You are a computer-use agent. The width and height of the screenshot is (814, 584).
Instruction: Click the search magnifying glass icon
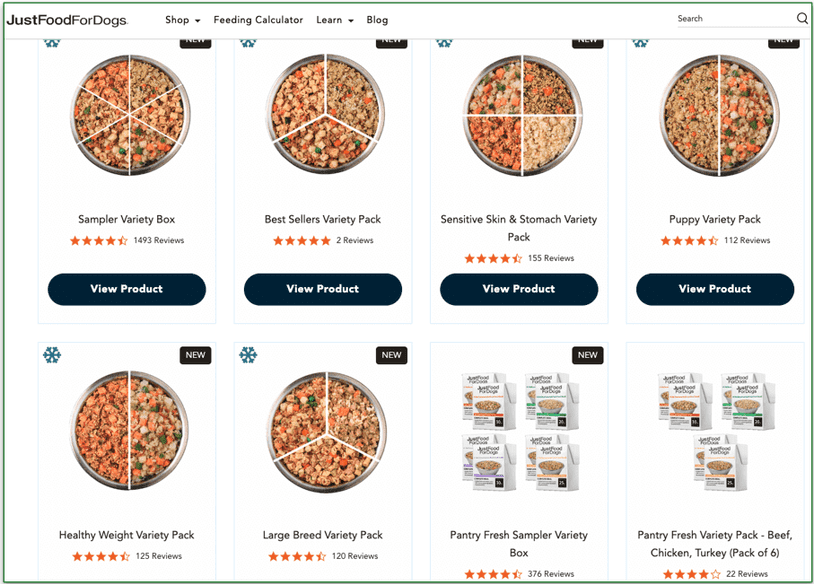[x=801, y=18]
